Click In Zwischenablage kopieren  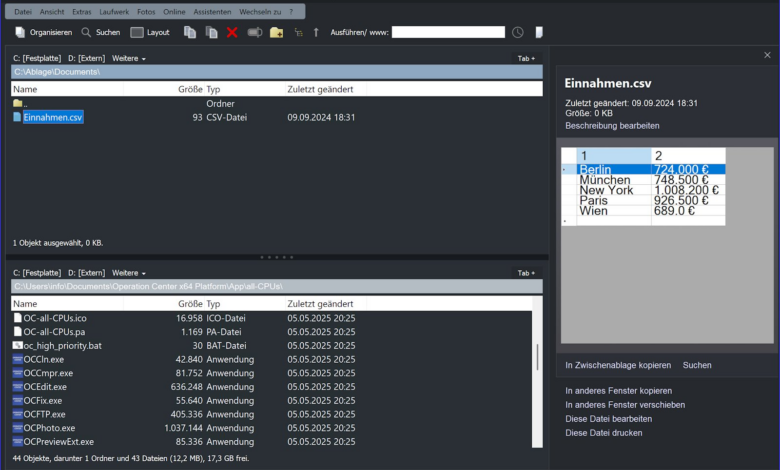(618, 365)
